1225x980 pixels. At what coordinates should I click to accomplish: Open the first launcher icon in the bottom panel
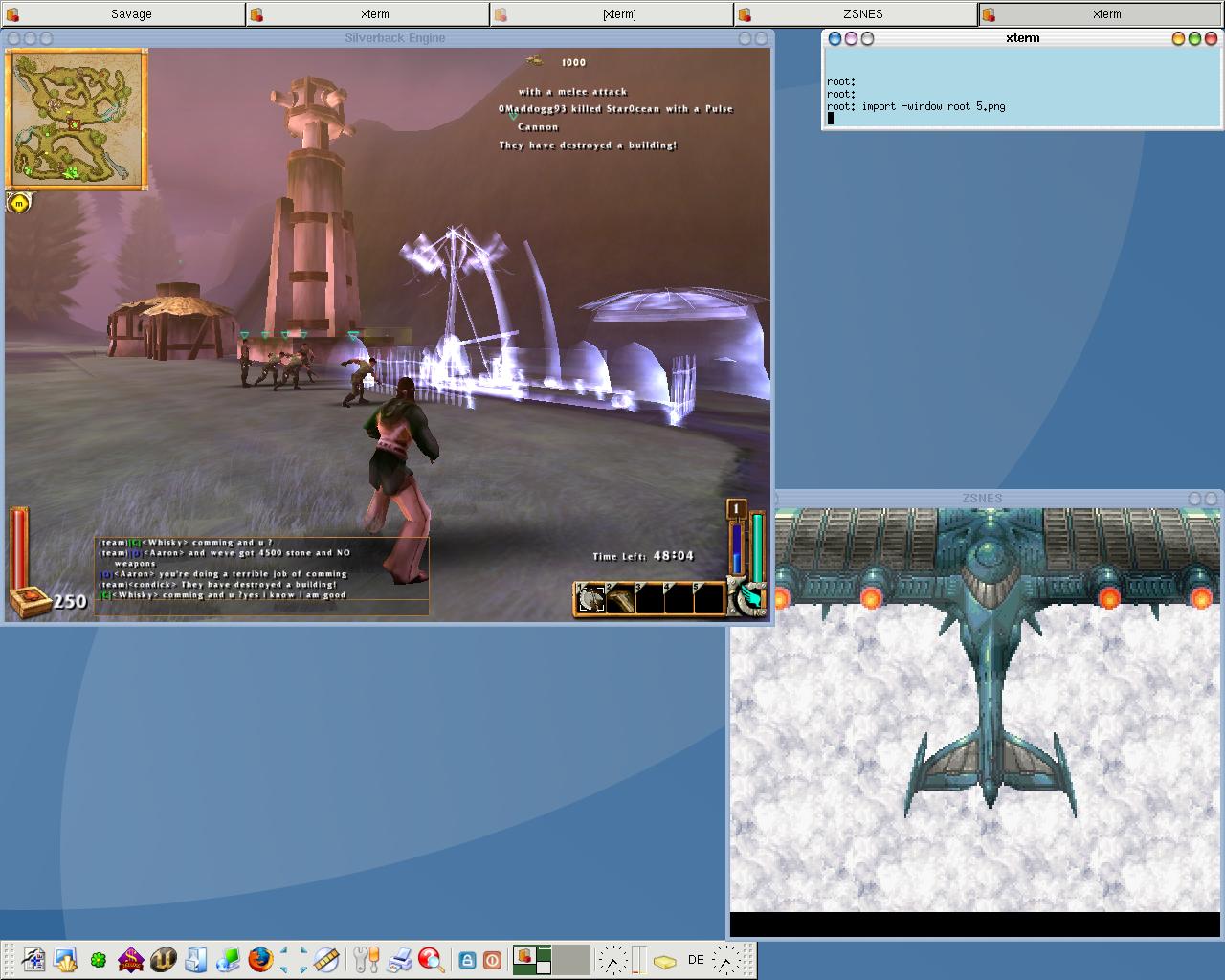point(33,960)
